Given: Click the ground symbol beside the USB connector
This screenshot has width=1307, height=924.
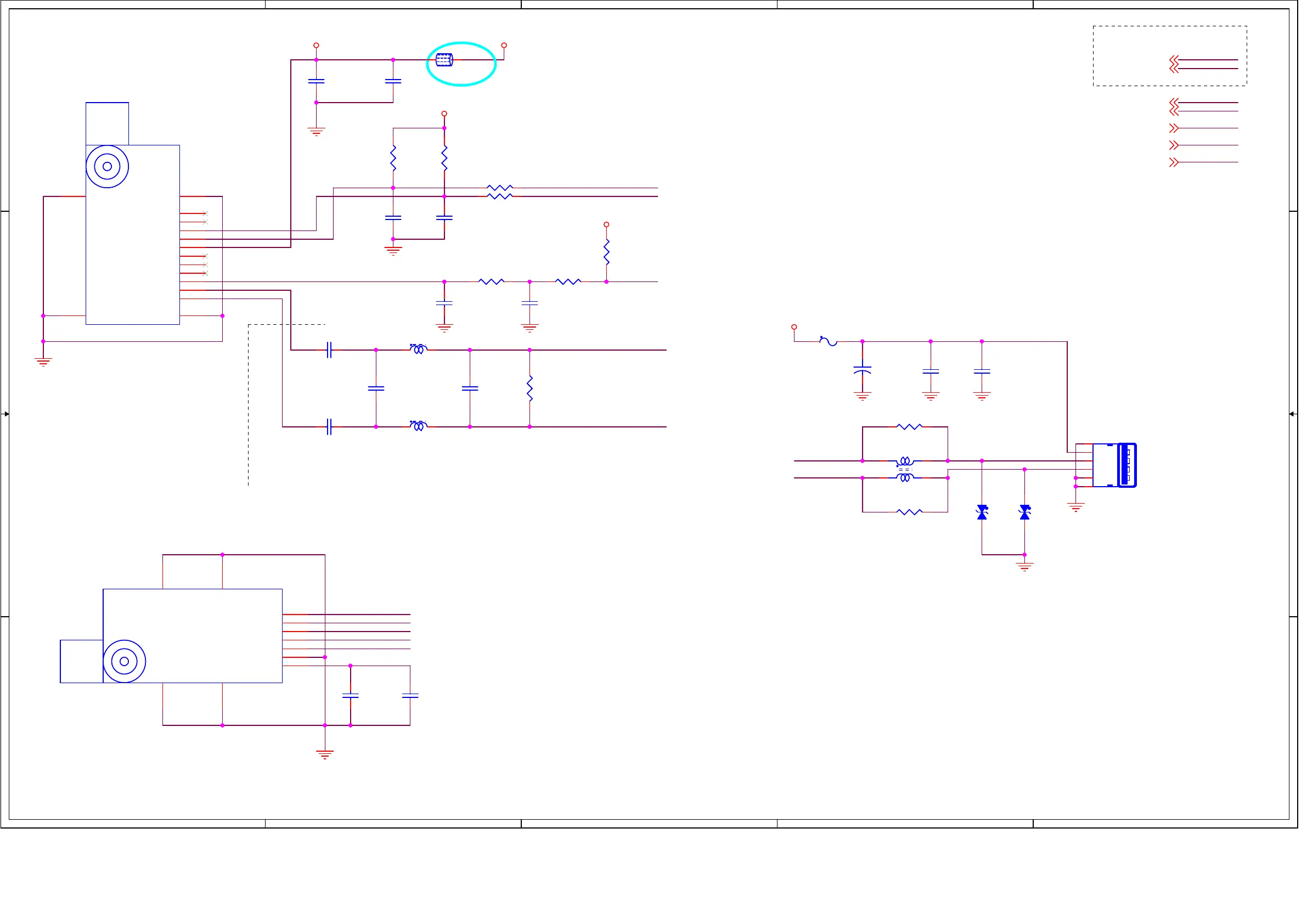Looking at the screenshot, I should 1076,506.
